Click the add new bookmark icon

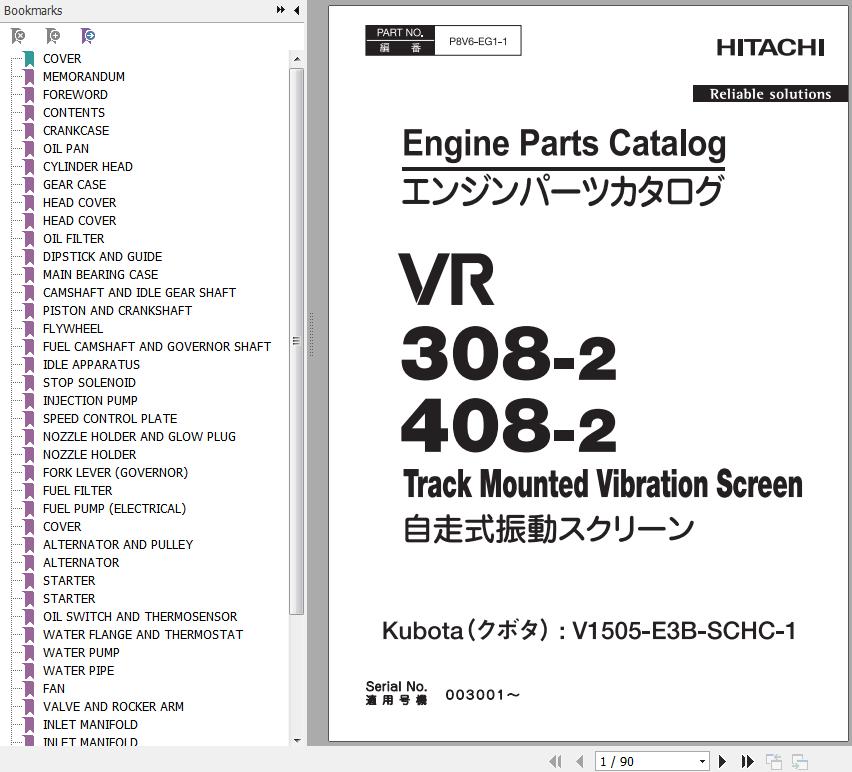point(53,36)
